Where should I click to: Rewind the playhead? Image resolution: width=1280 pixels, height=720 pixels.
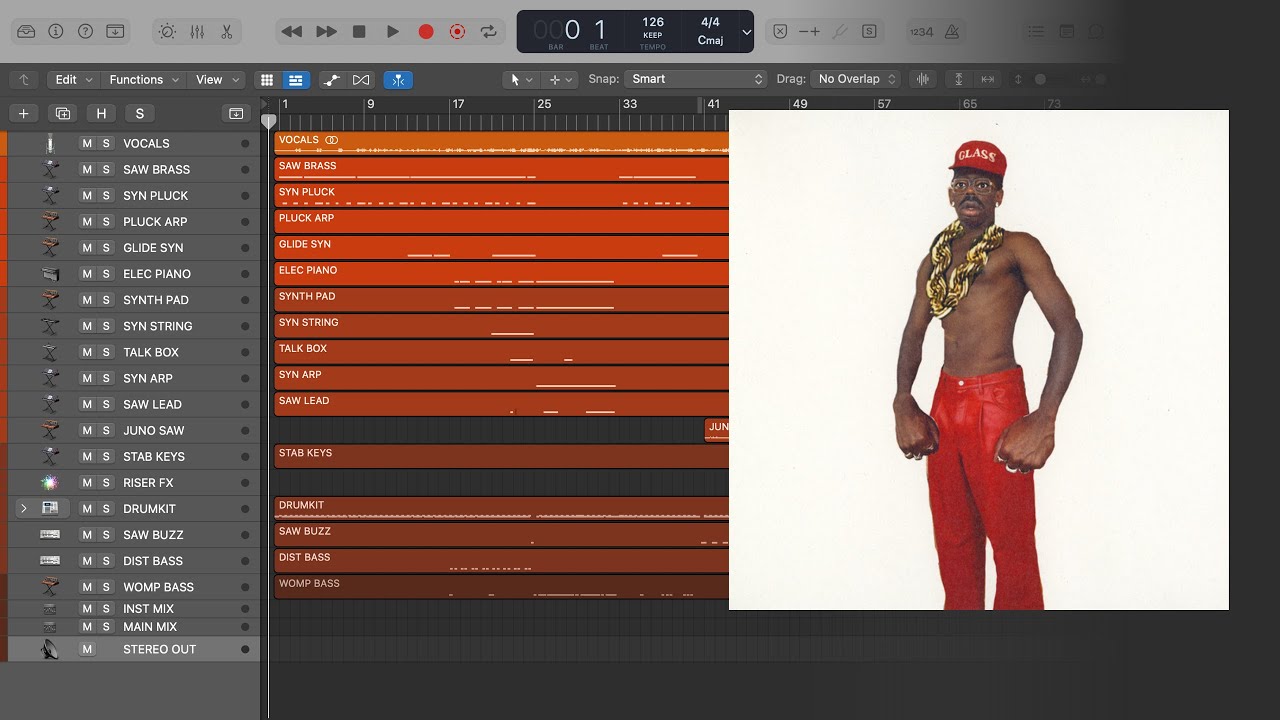292,32
